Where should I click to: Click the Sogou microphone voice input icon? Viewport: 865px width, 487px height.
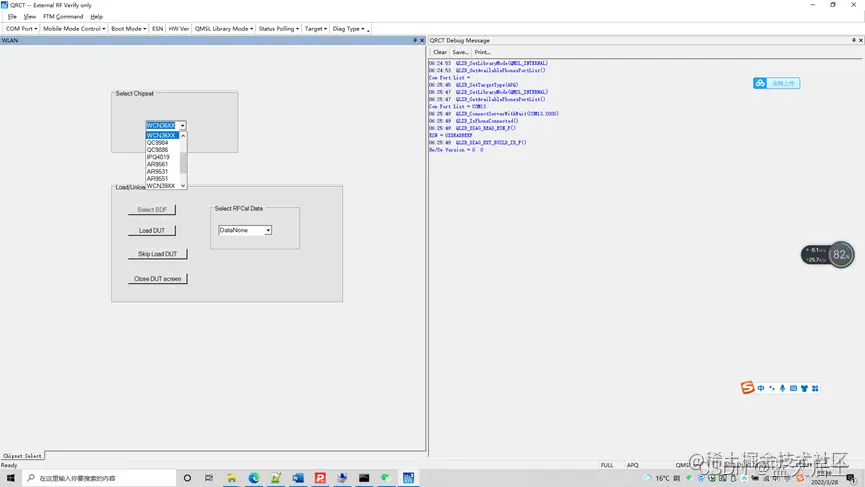(782, 388)
